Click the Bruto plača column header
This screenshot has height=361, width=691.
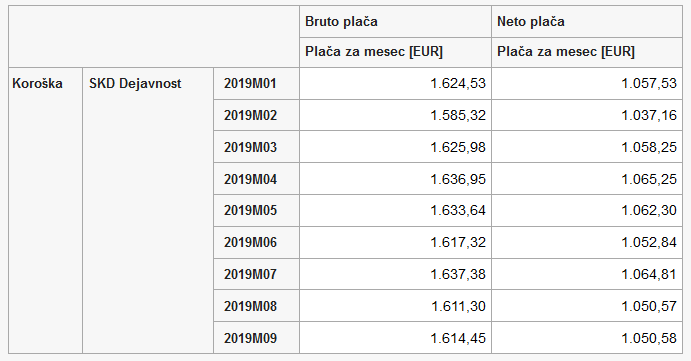(x=395, y=22)
